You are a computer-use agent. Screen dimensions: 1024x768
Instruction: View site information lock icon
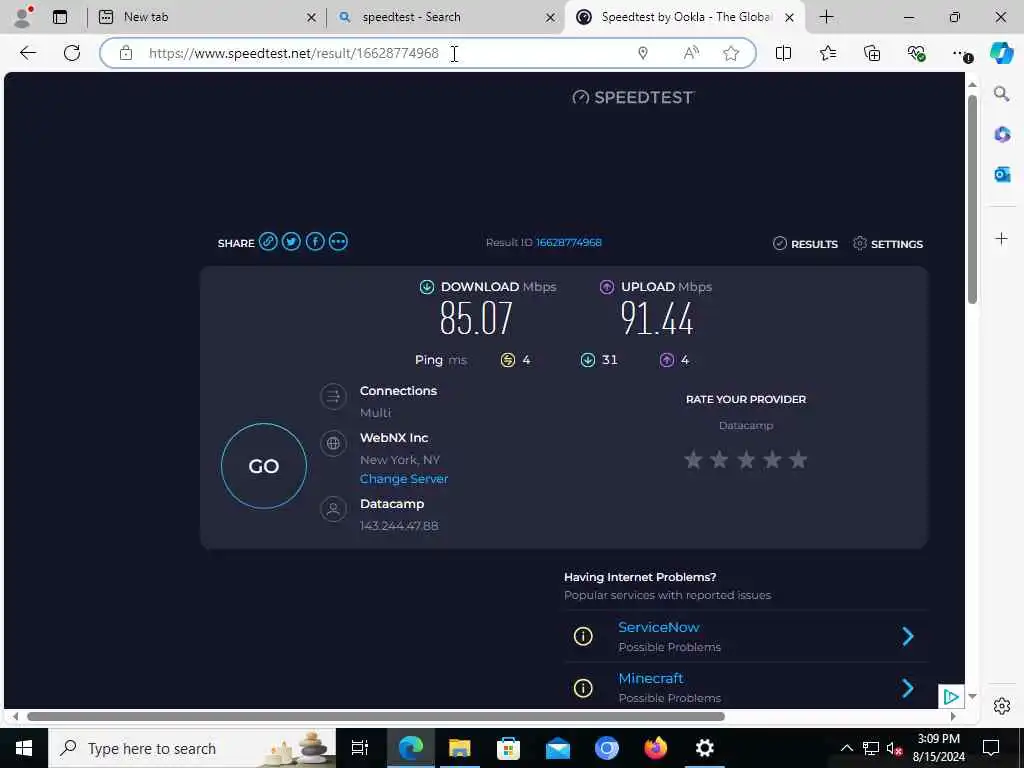coord(126,54)
